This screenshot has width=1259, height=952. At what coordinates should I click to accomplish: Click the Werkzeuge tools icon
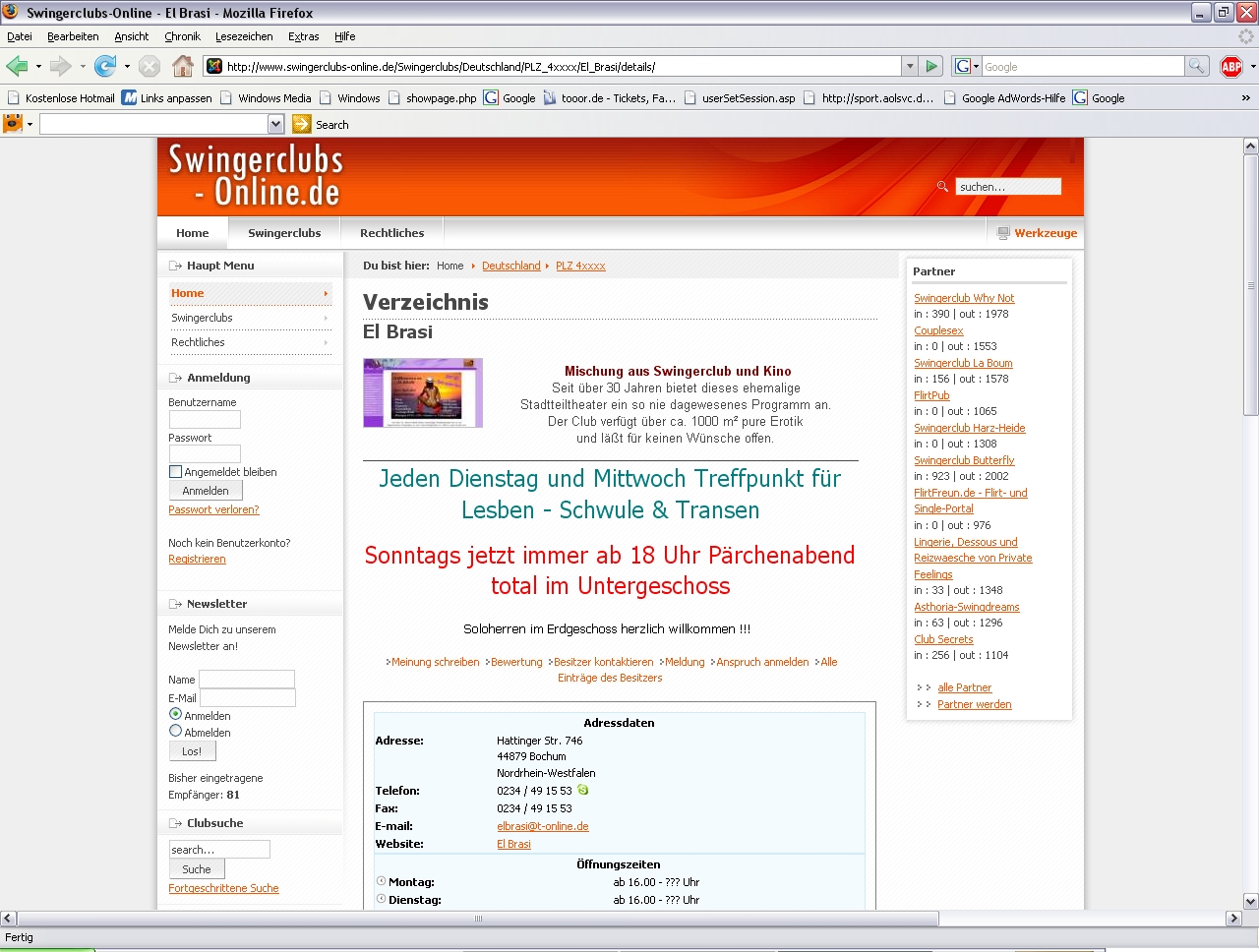[1003, 233]
